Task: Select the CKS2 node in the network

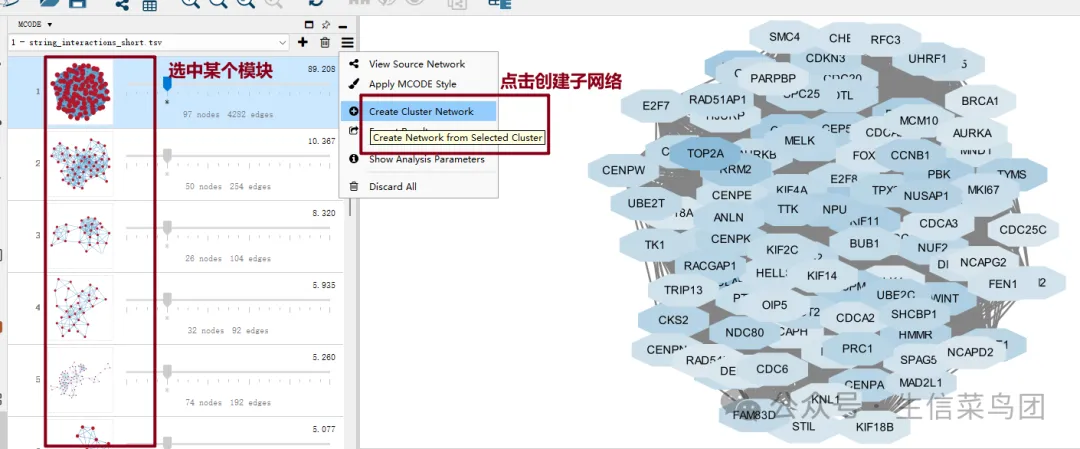Action: coord(673,320)
